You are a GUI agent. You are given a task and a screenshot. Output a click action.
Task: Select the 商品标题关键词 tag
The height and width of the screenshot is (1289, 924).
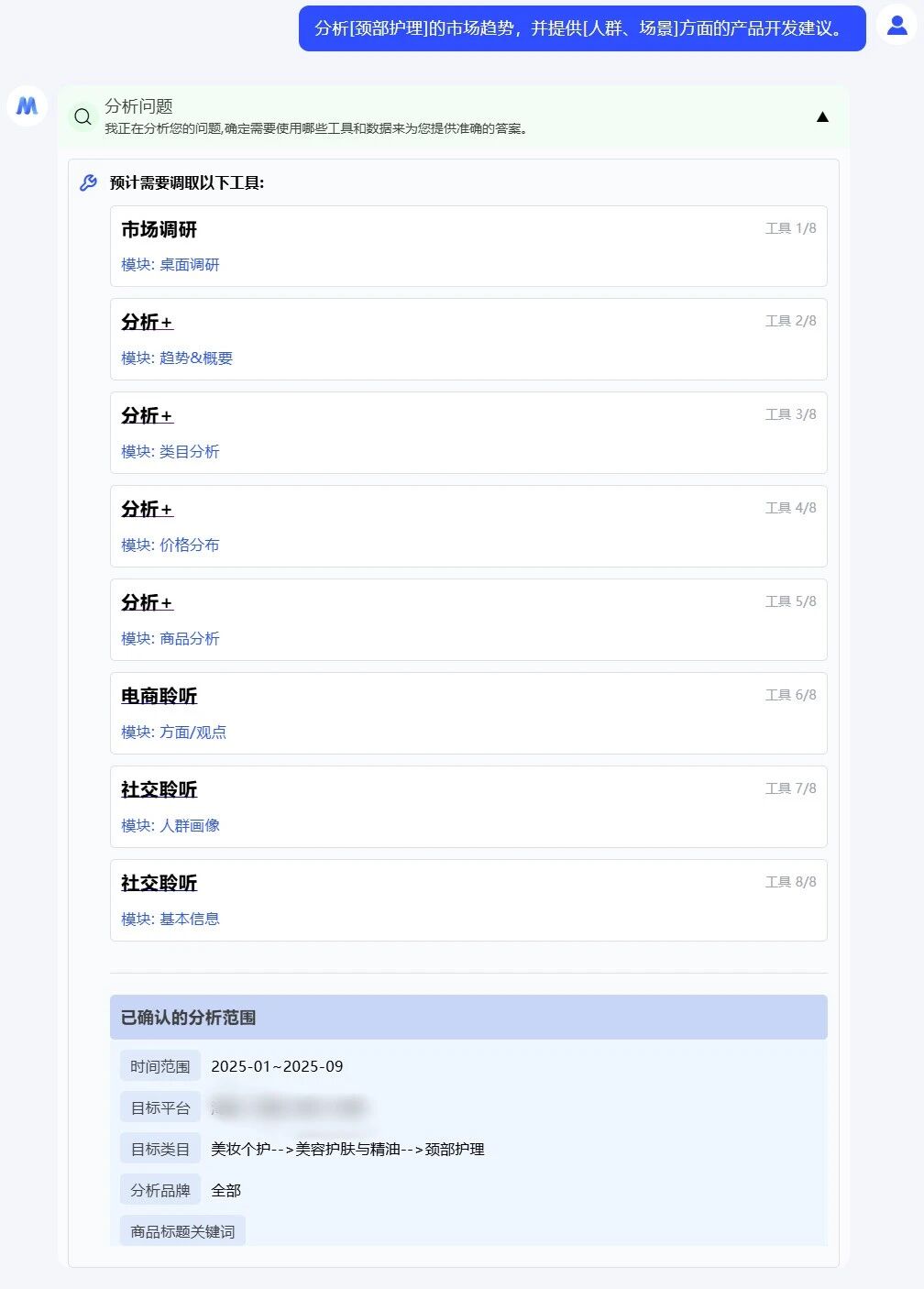click(x=182, y=1231)
